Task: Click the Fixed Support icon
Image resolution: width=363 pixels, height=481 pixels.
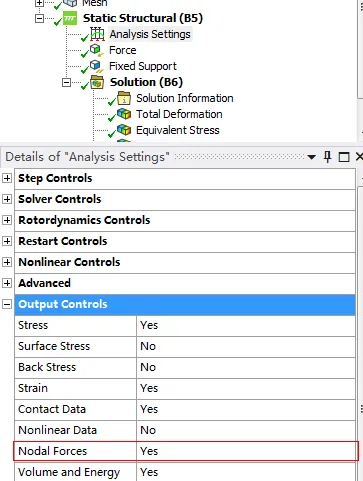Action: 97,66
